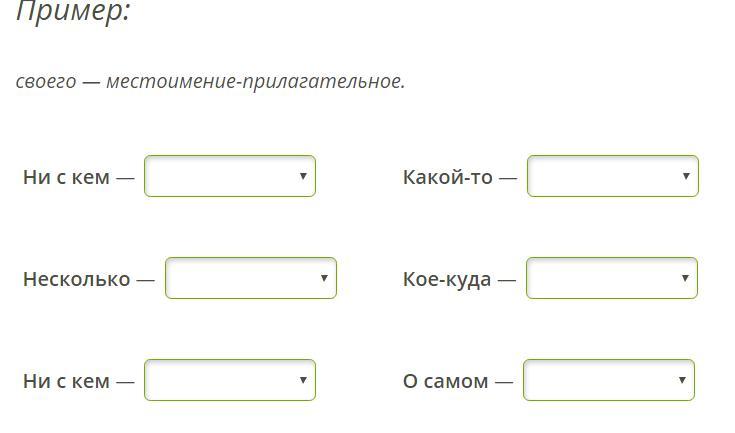Open the Какой-то answer dropdown
Image resolution: width=735 pixels, height=433 pixels.
tap(612, 176)
